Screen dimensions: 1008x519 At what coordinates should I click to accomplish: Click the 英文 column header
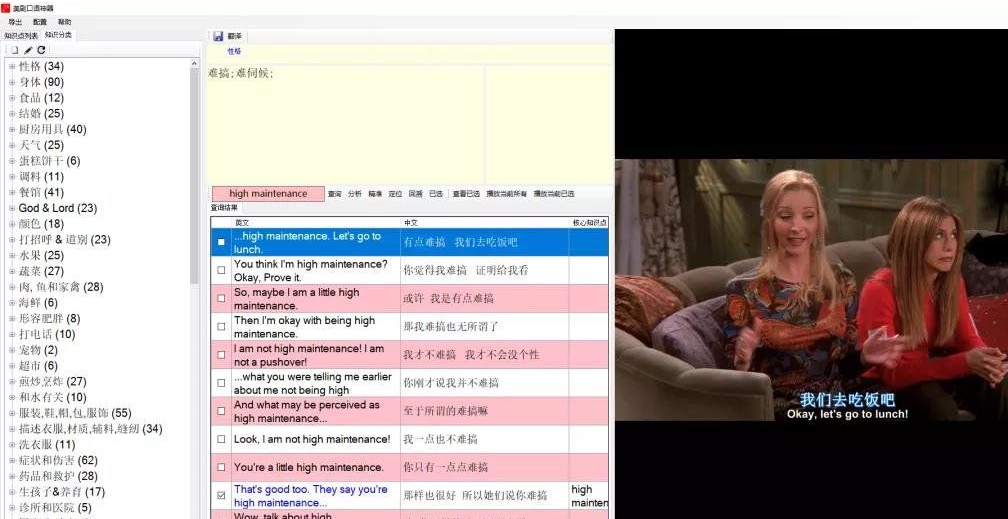coord(316,223)
